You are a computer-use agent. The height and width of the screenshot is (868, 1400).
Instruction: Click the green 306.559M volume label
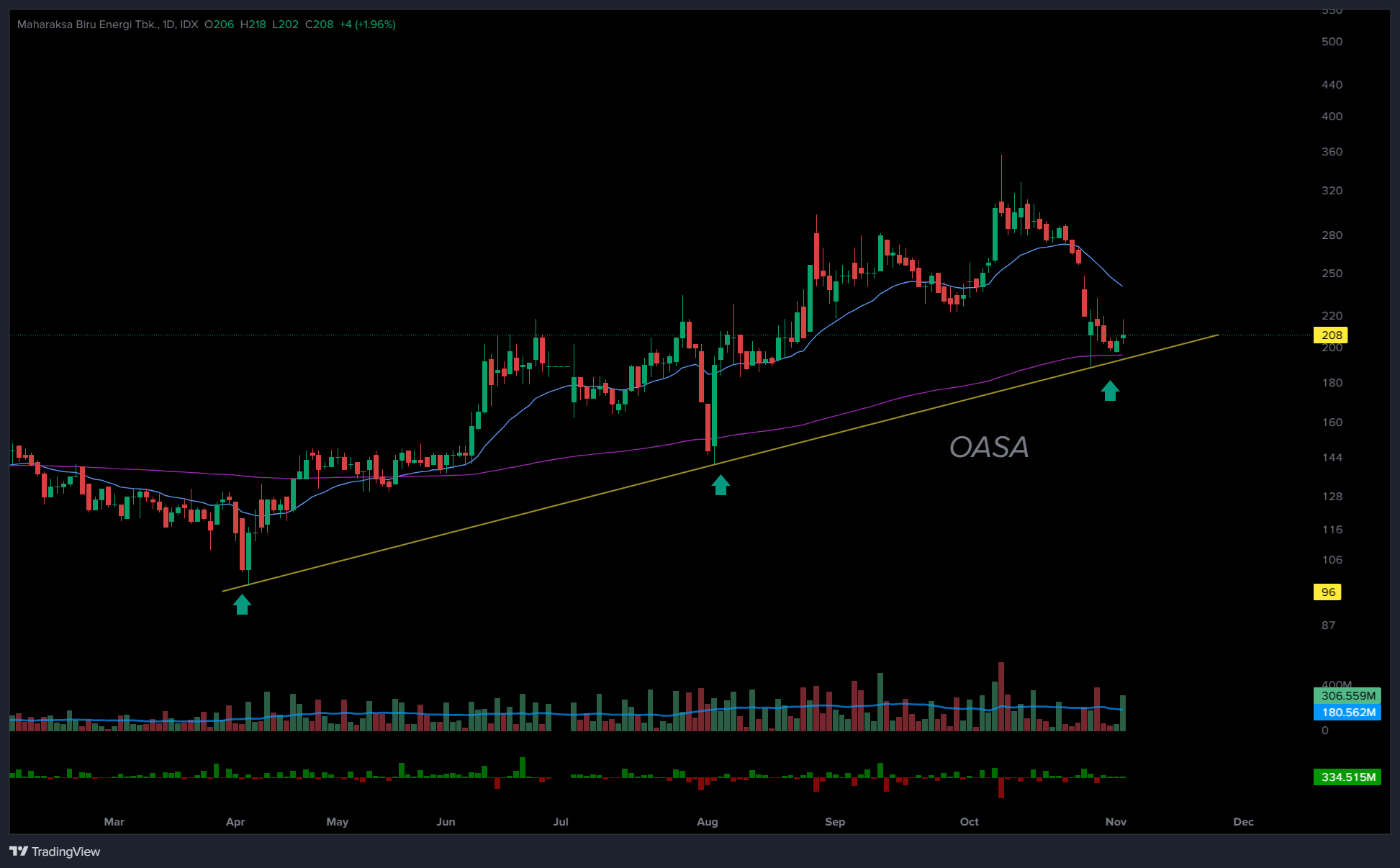(x=1347, y=696)
